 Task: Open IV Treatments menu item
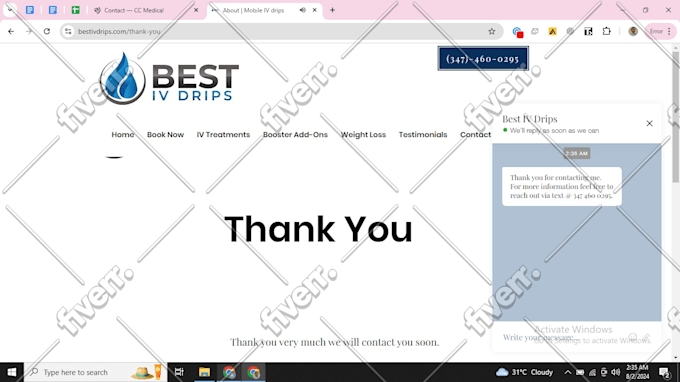[223, 135]
